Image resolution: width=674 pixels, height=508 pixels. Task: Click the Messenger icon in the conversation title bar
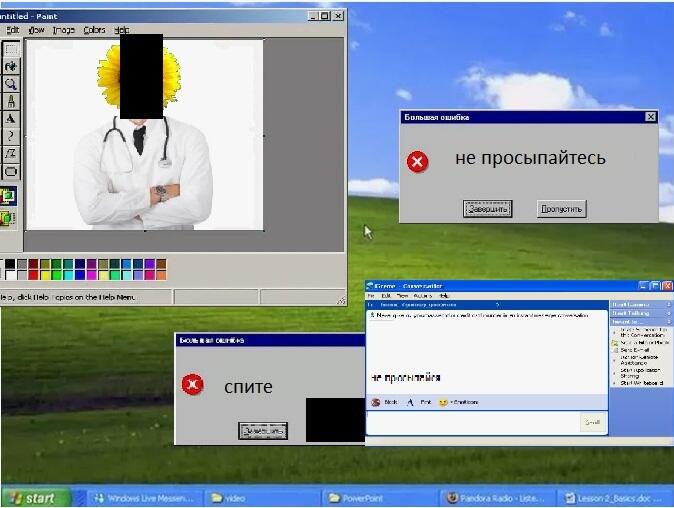(x=370, y=286)
